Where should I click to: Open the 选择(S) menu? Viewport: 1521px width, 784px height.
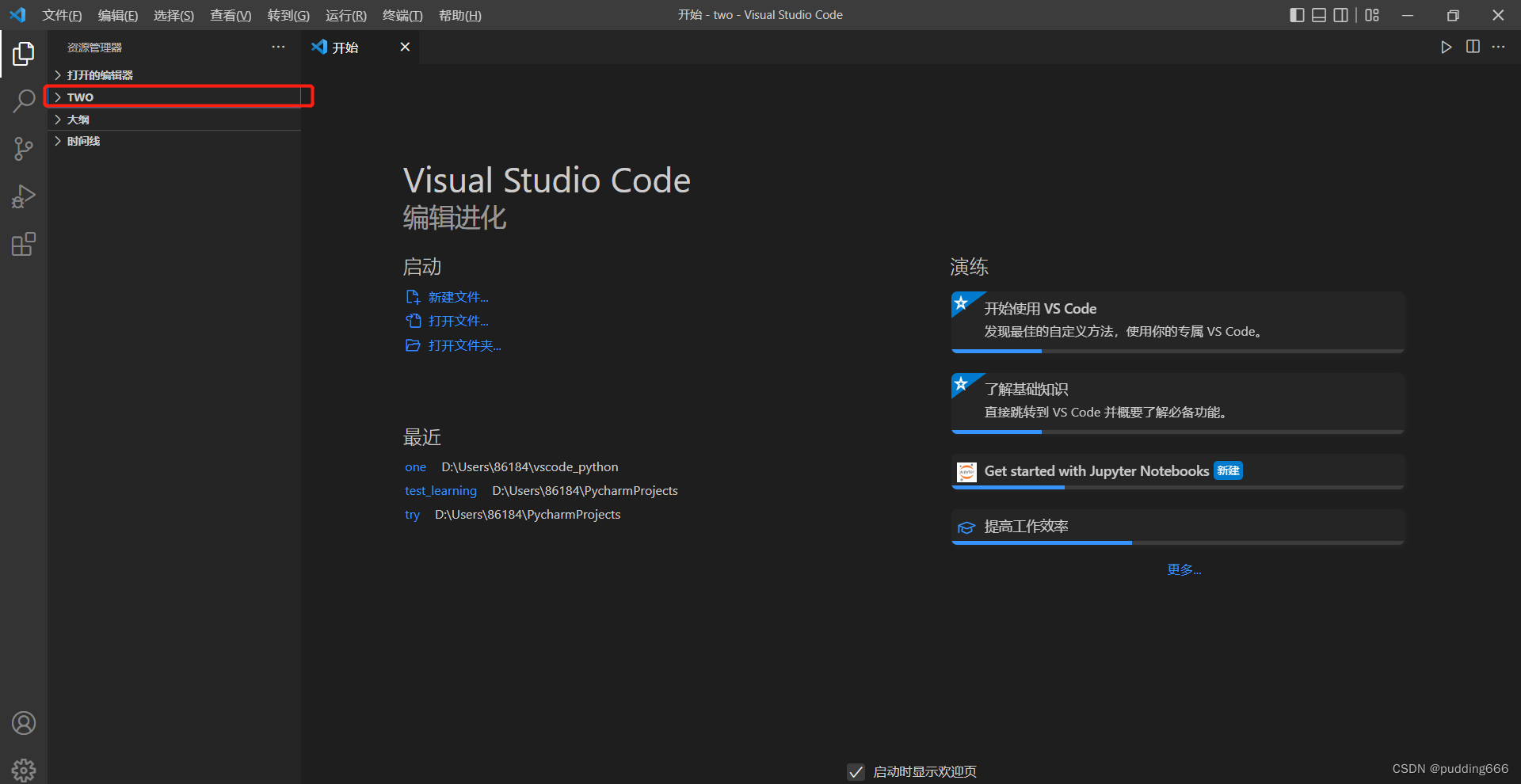[x=173, y=16]
